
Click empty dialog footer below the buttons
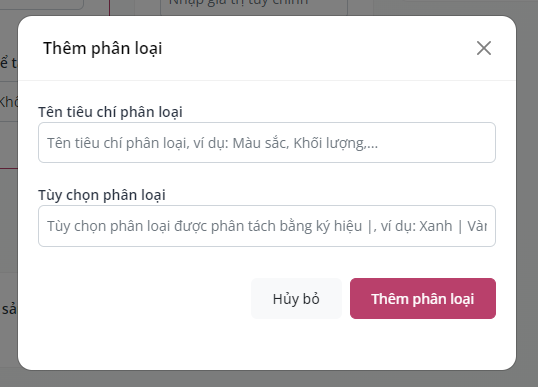(x=267, y=345)
